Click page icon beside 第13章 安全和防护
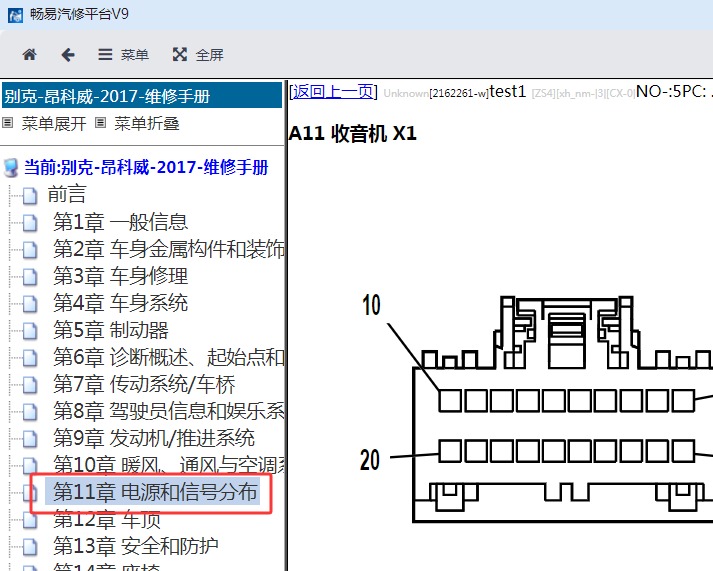This screenshot has height=571, width=713. pyautogui.click(x=30, y=547)
